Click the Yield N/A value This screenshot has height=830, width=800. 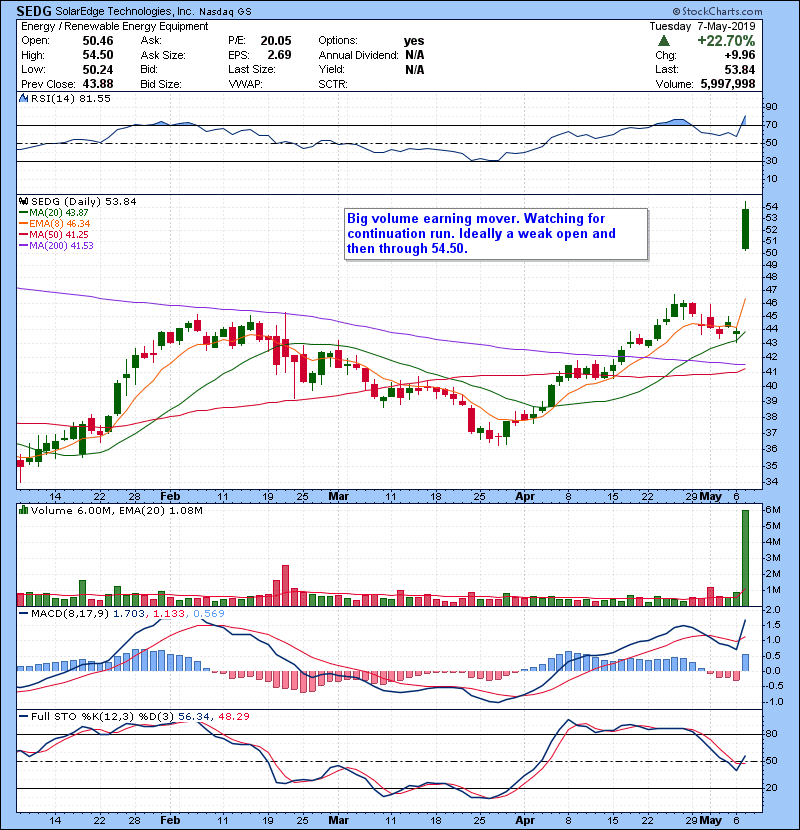tap(415, 70)
